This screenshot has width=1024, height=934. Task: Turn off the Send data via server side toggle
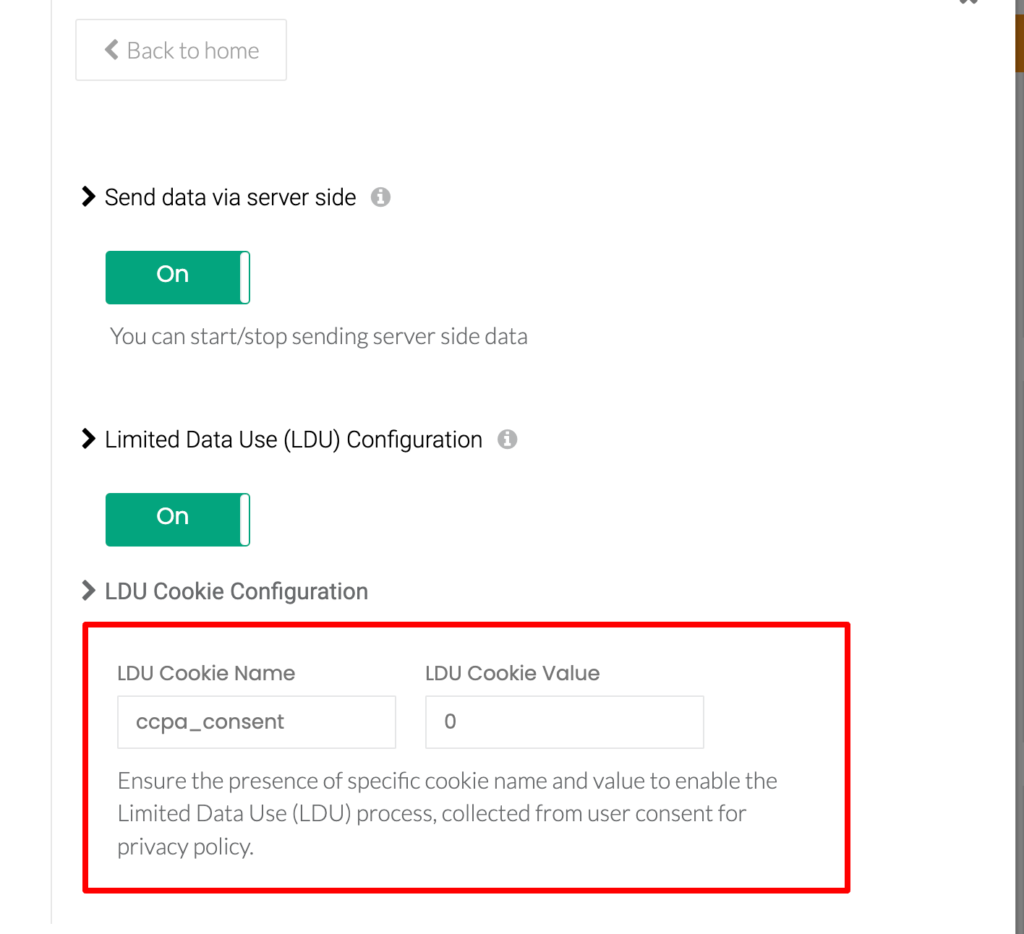coord(178,277)
